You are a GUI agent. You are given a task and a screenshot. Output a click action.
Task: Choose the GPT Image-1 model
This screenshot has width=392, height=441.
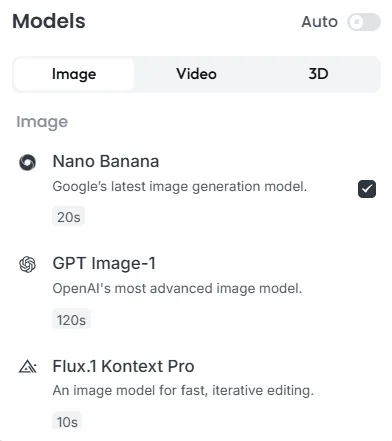tap(104, 263)
